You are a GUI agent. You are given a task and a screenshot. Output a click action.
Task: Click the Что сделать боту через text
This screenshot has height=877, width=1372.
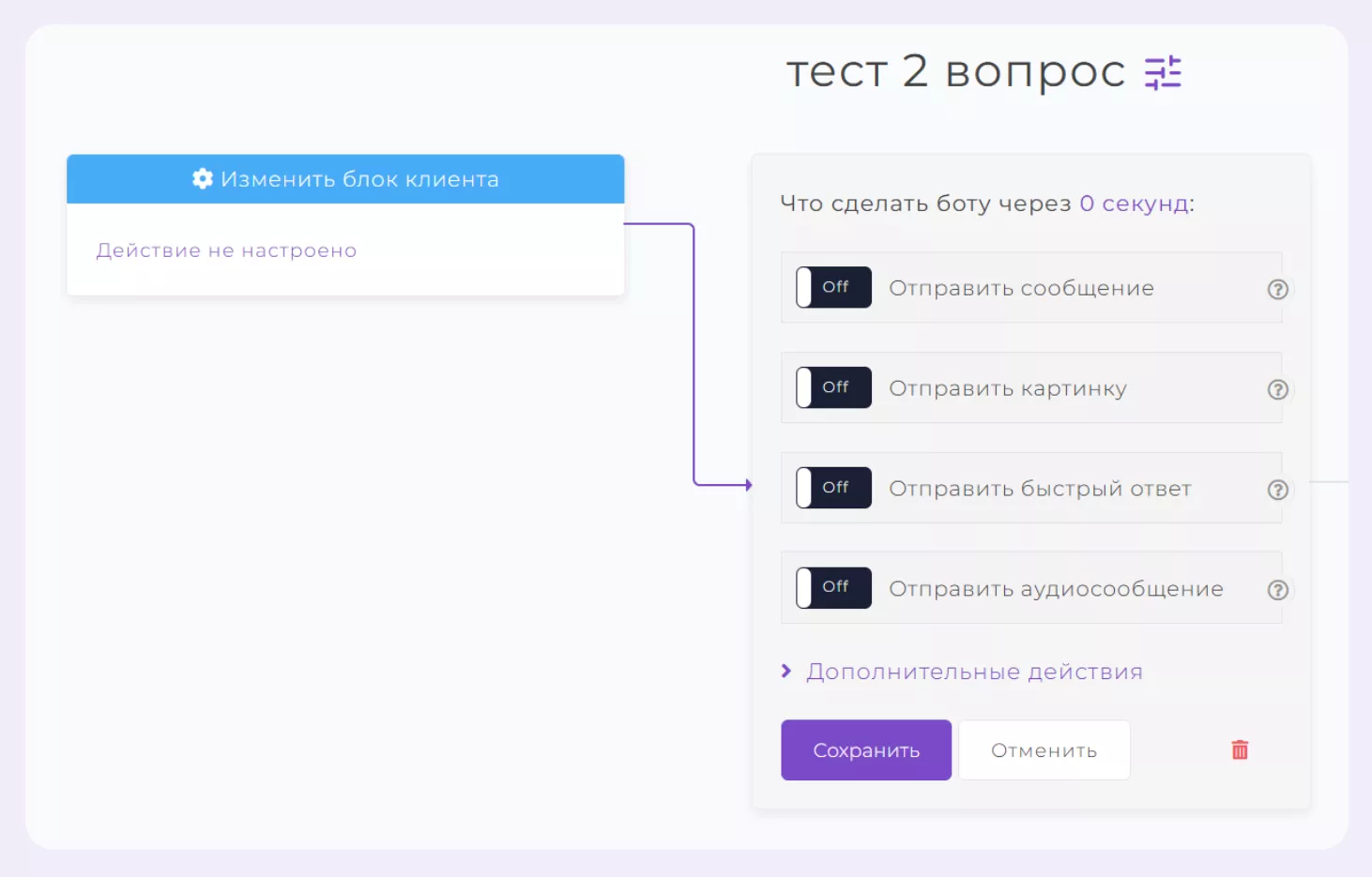(925, 204)
